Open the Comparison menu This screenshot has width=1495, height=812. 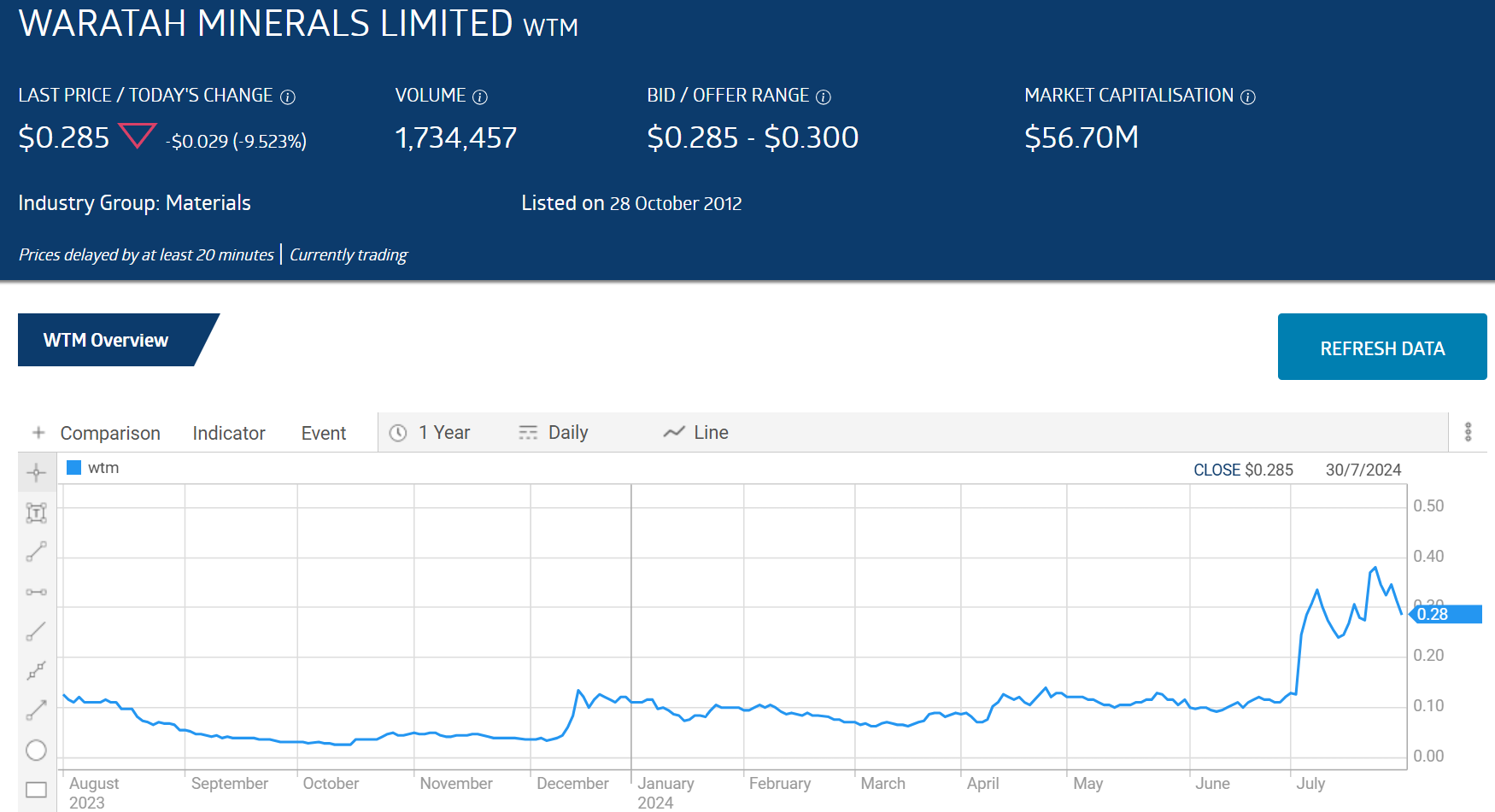coord(110,434)
